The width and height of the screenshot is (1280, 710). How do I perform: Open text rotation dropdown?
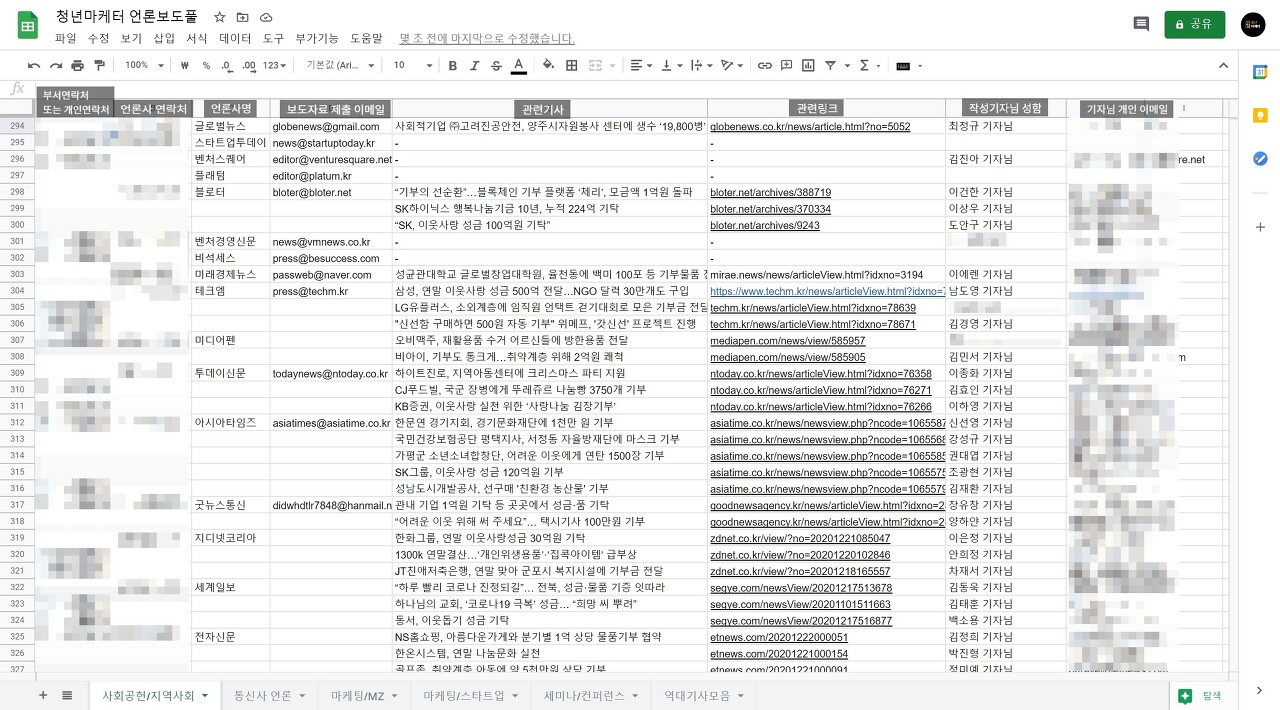[x=731, y=66]
